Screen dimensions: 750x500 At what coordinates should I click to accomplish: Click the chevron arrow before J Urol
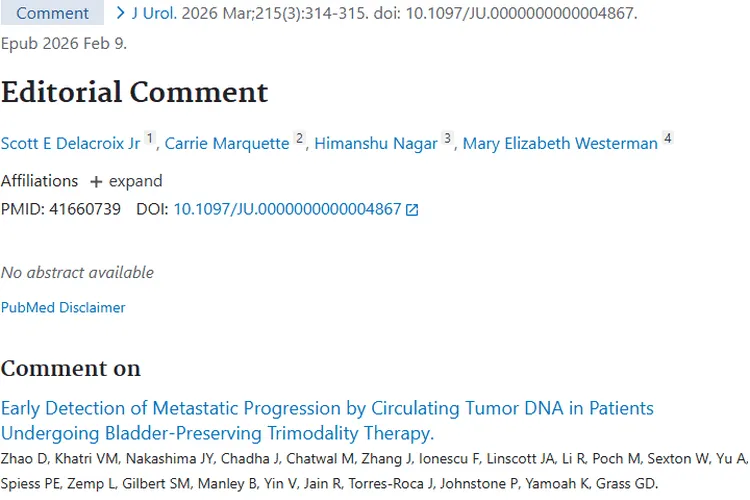point(121,14)
